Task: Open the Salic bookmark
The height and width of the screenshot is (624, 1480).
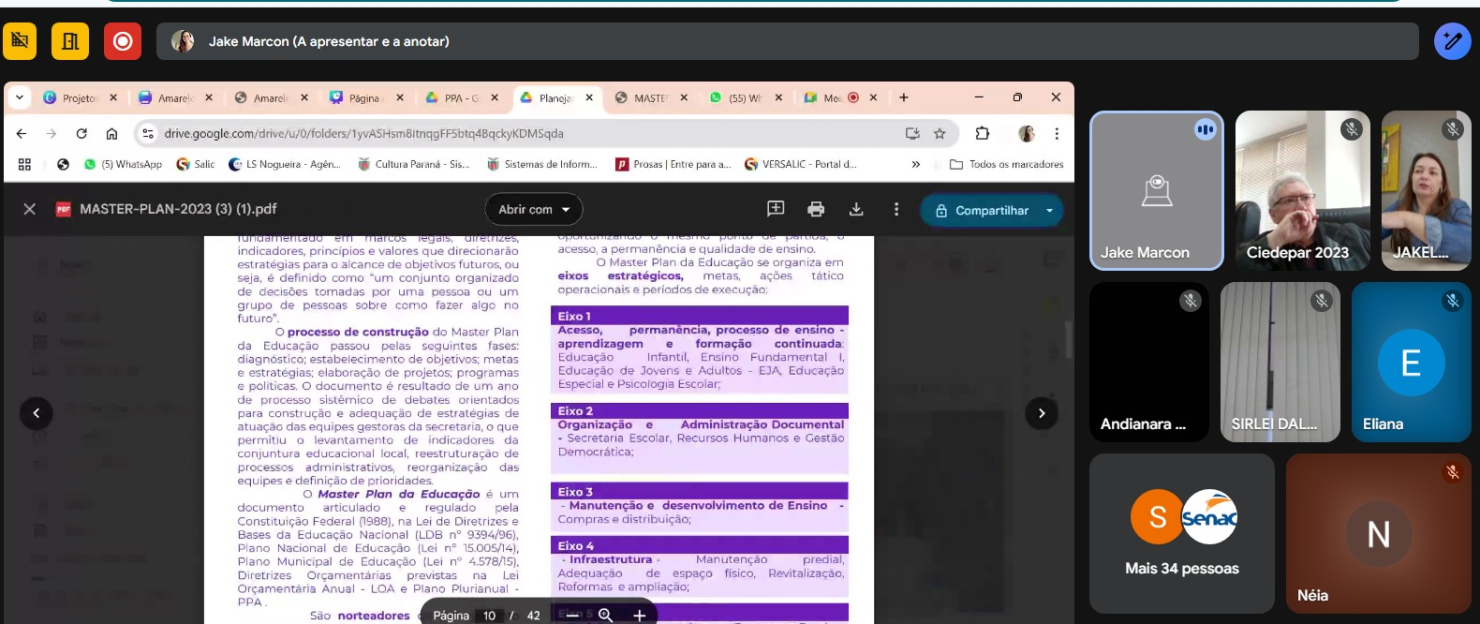Action: point(196,164)
